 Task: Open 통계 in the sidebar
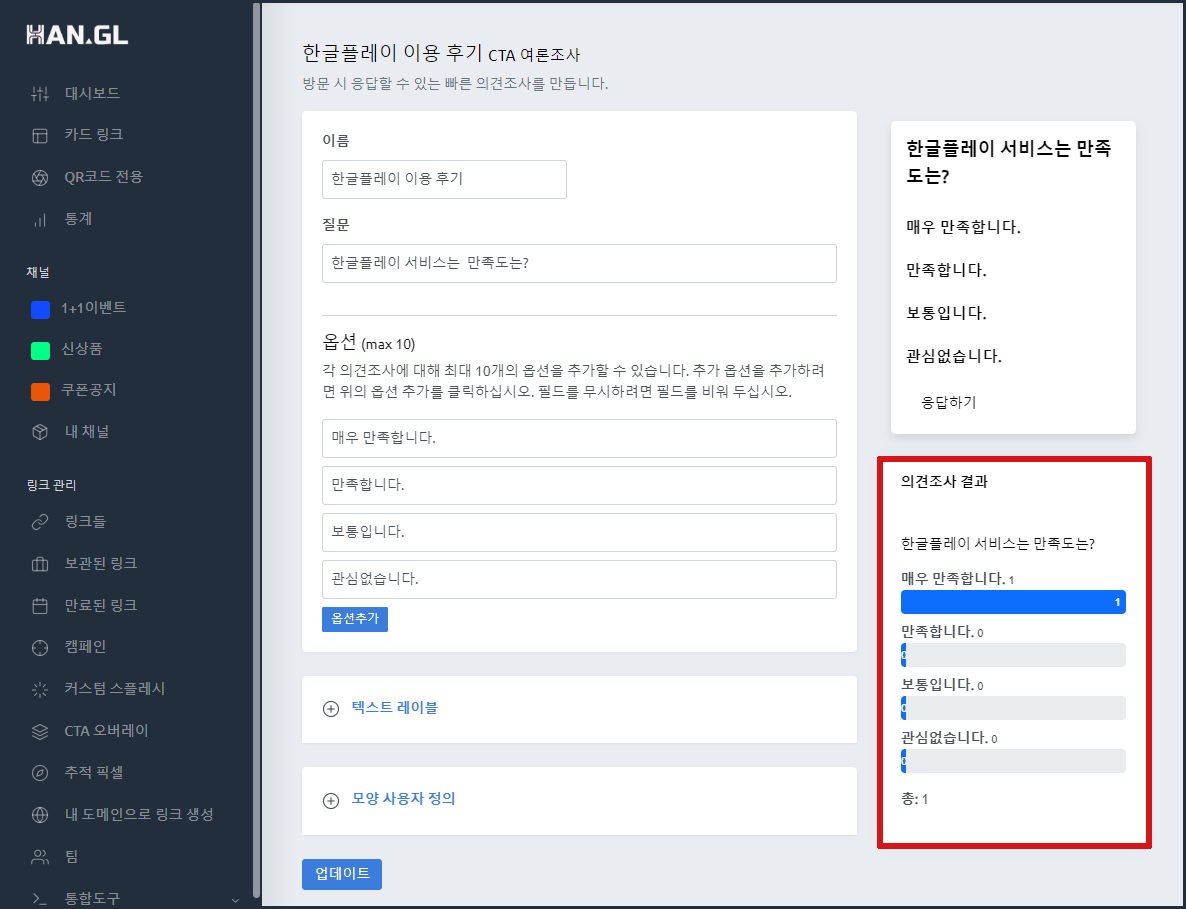point(79,219)
